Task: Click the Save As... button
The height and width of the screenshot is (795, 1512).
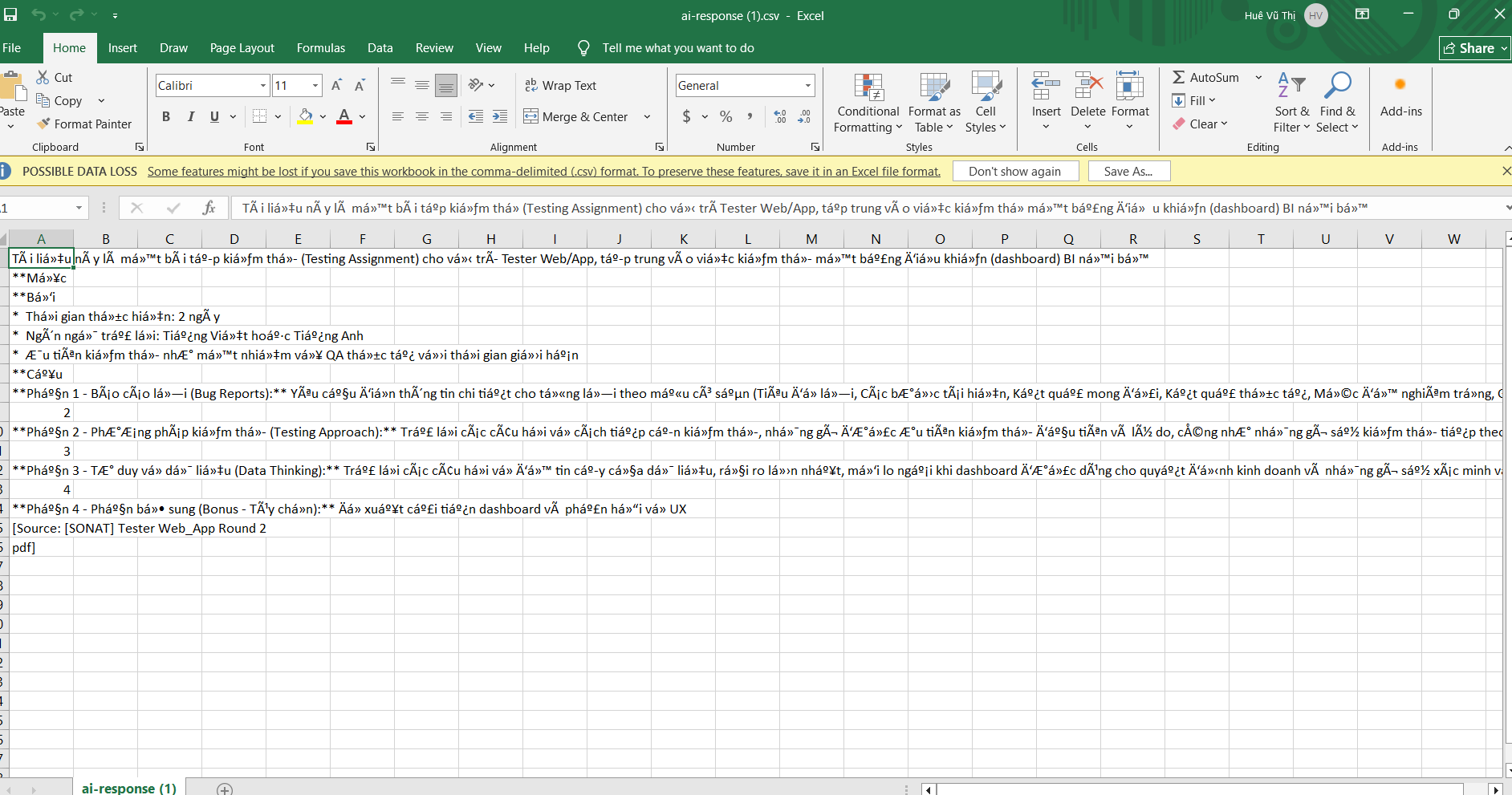Action: pos(1128,171)
